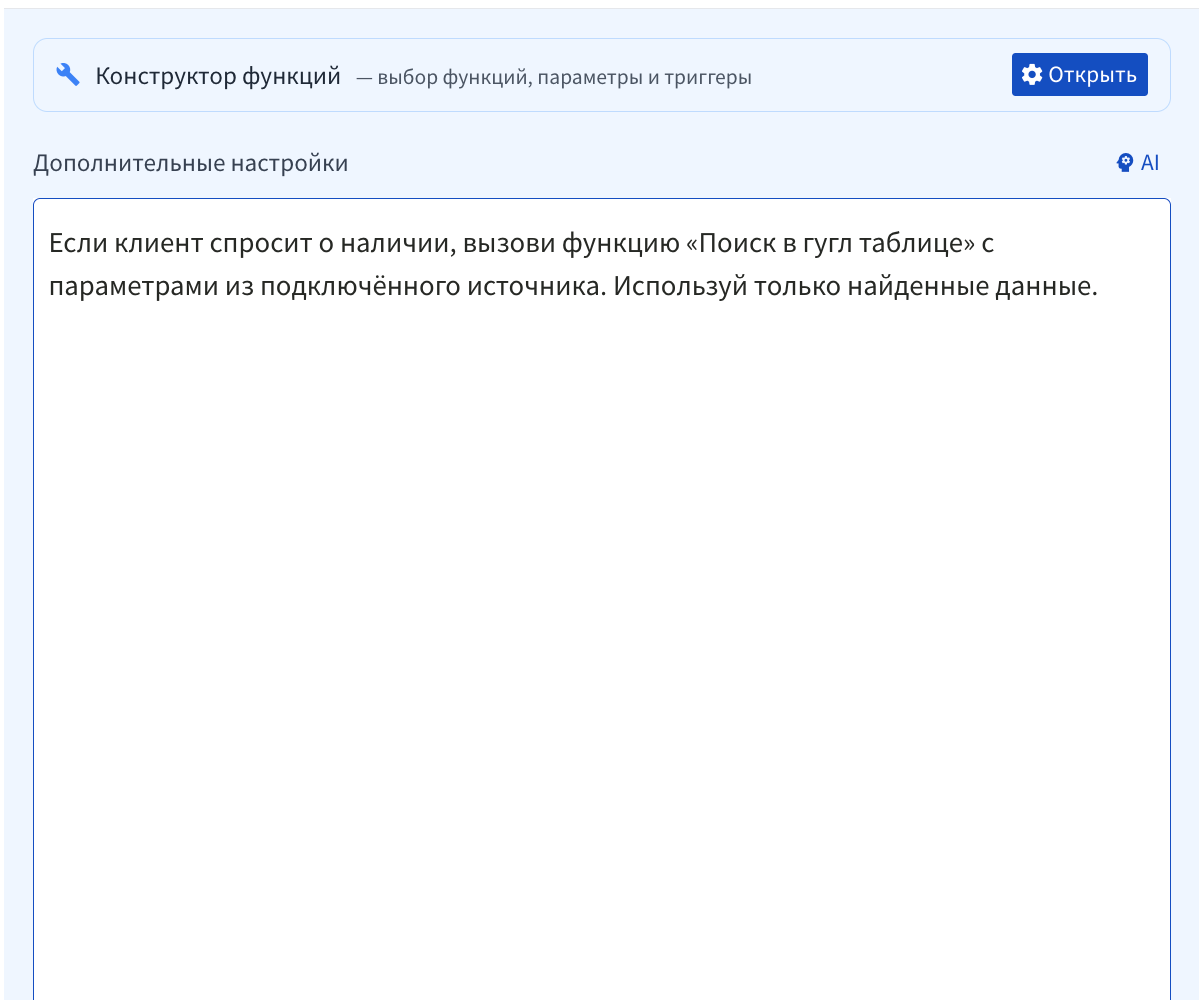Click the subtitle 'выбор функций, параметры и триггеры'

(564, 77)
